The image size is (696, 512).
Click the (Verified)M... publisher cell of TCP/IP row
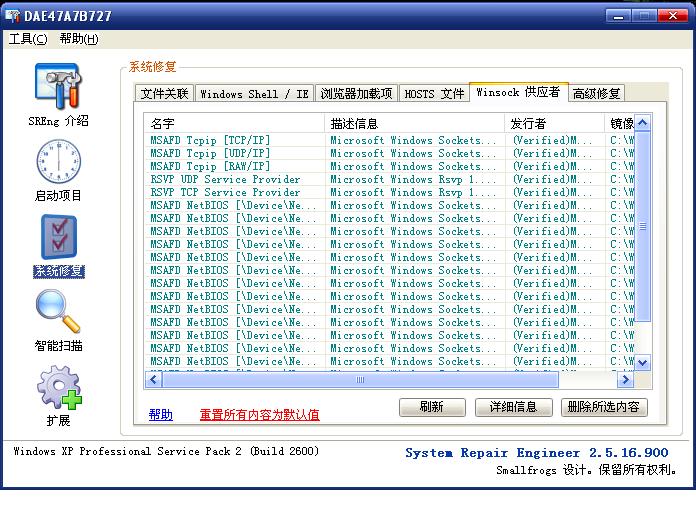tap(553, 140)
